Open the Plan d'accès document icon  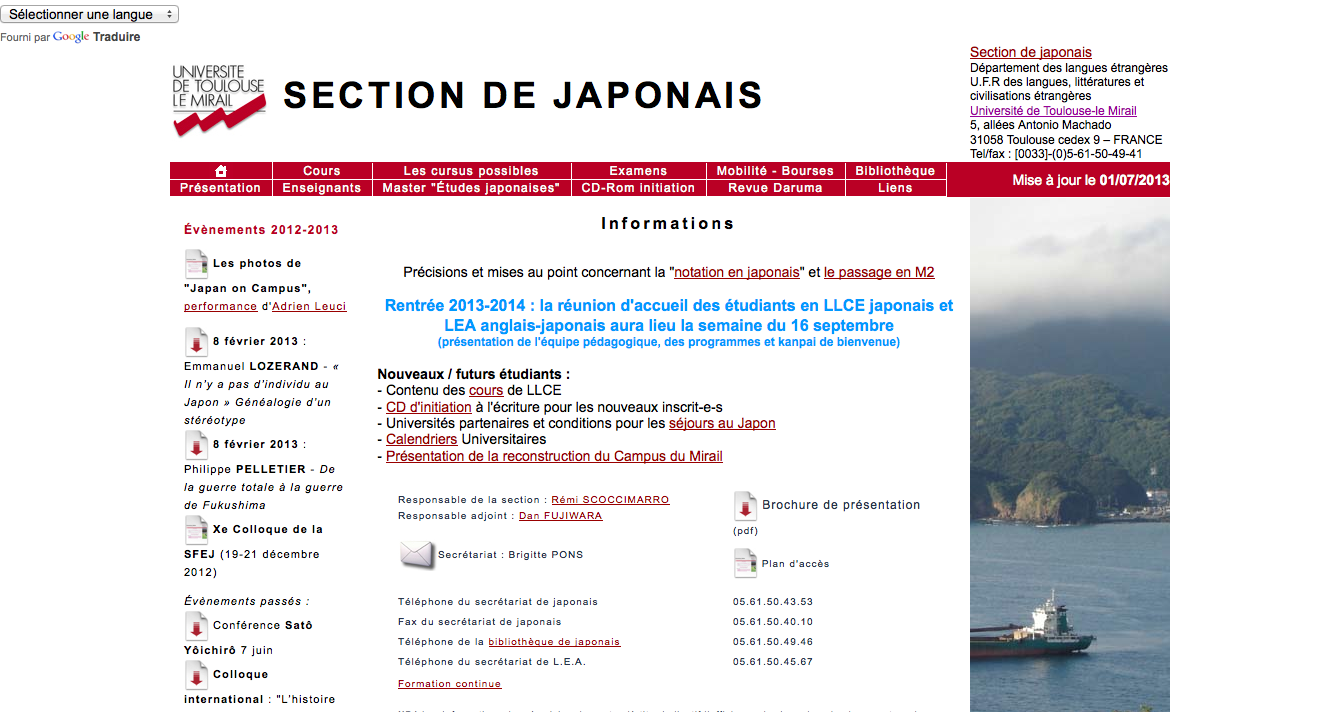point(745,563)
